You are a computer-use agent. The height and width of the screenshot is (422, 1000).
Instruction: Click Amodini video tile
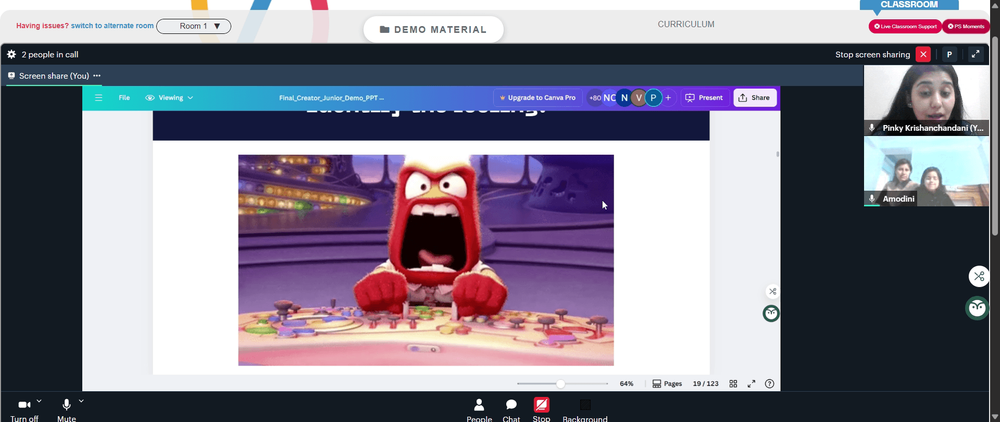pos(926,171)
